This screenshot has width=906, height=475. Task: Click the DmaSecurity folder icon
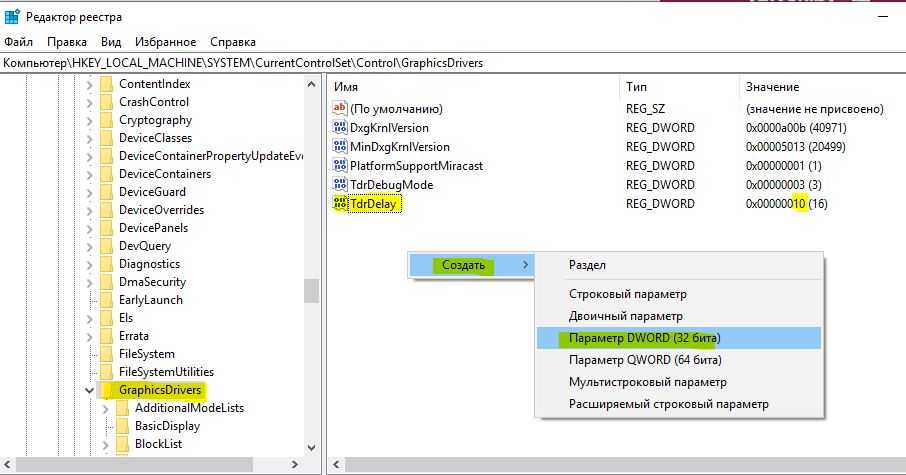[x=106, y=281]
